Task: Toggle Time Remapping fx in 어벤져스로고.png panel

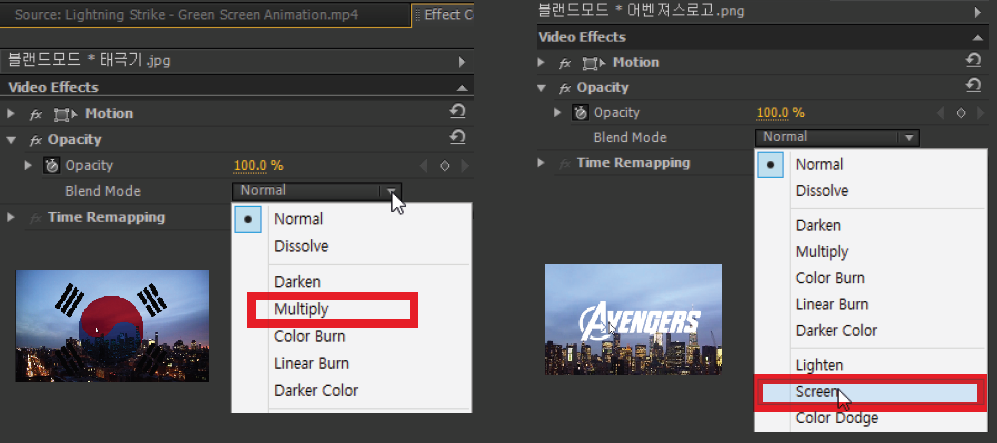Action: point(565,163)
